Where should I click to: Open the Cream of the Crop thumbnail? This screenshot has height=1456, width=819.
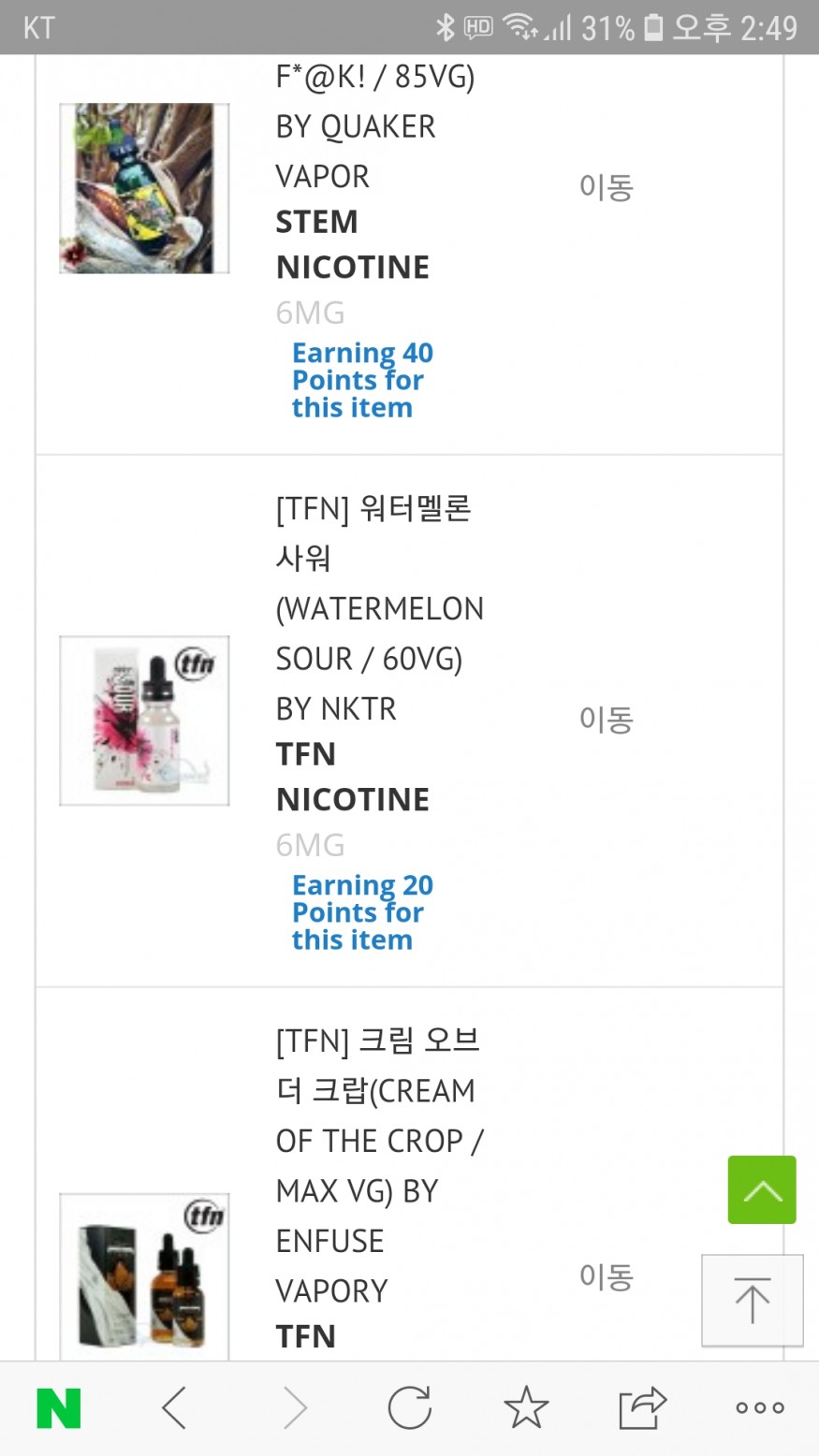click(x=144, y=1276)
